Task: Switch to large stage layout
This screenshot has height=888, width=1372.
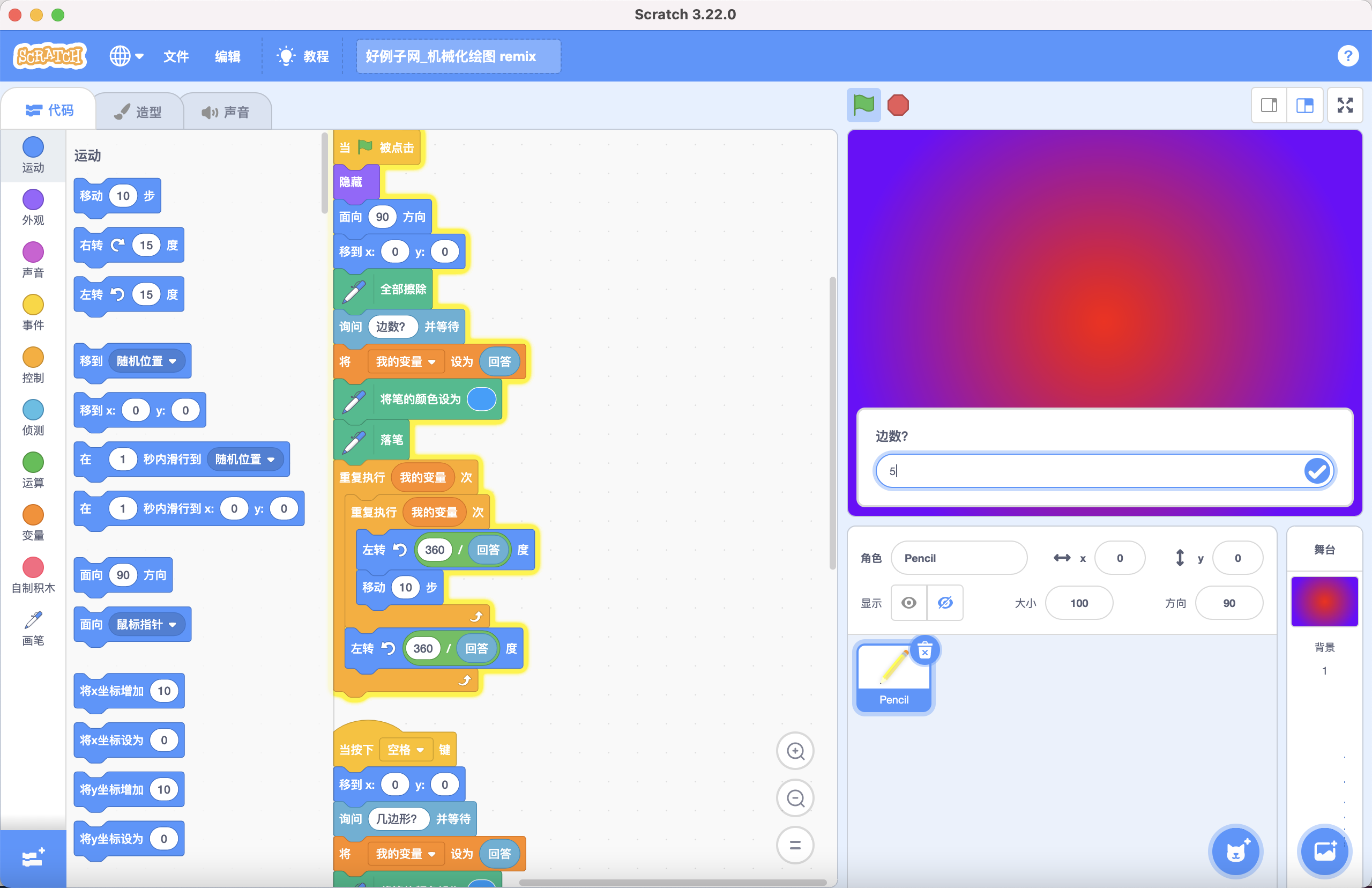Action: coord(1304,105)
